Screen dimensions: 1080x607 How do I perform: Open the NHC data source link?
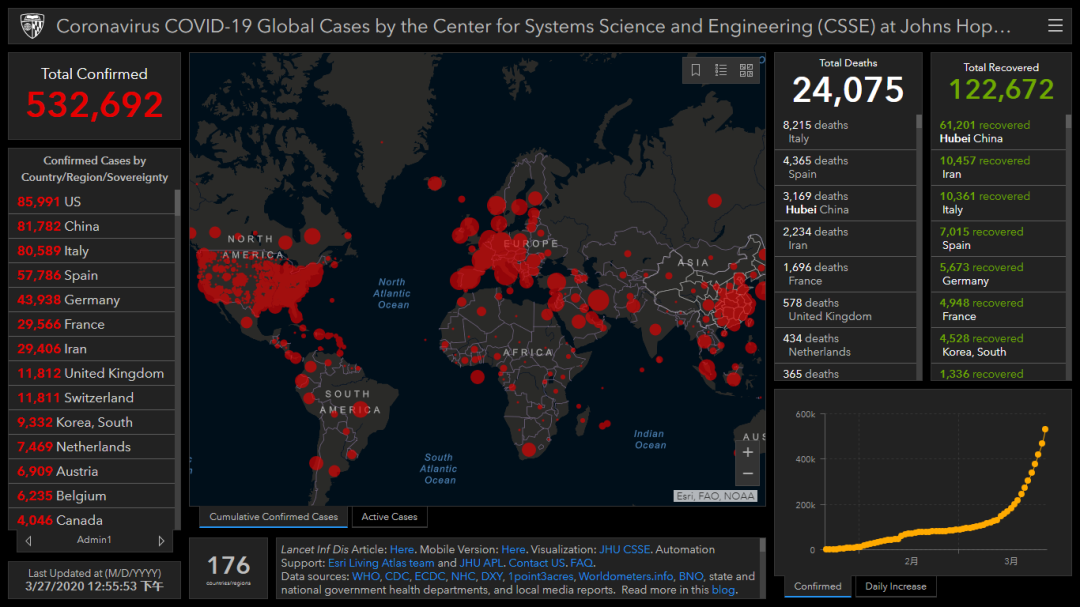coord(463,577)
